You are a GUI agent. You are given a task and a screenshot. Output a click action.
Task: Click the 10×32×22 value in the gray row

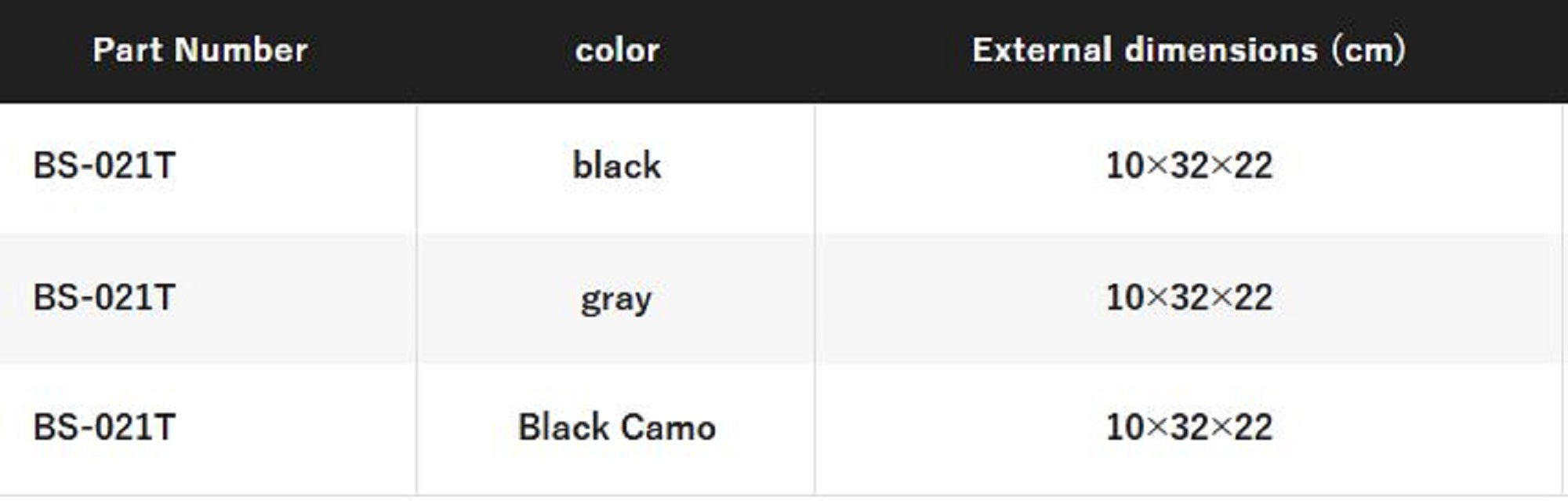[x=1189, y=297]
